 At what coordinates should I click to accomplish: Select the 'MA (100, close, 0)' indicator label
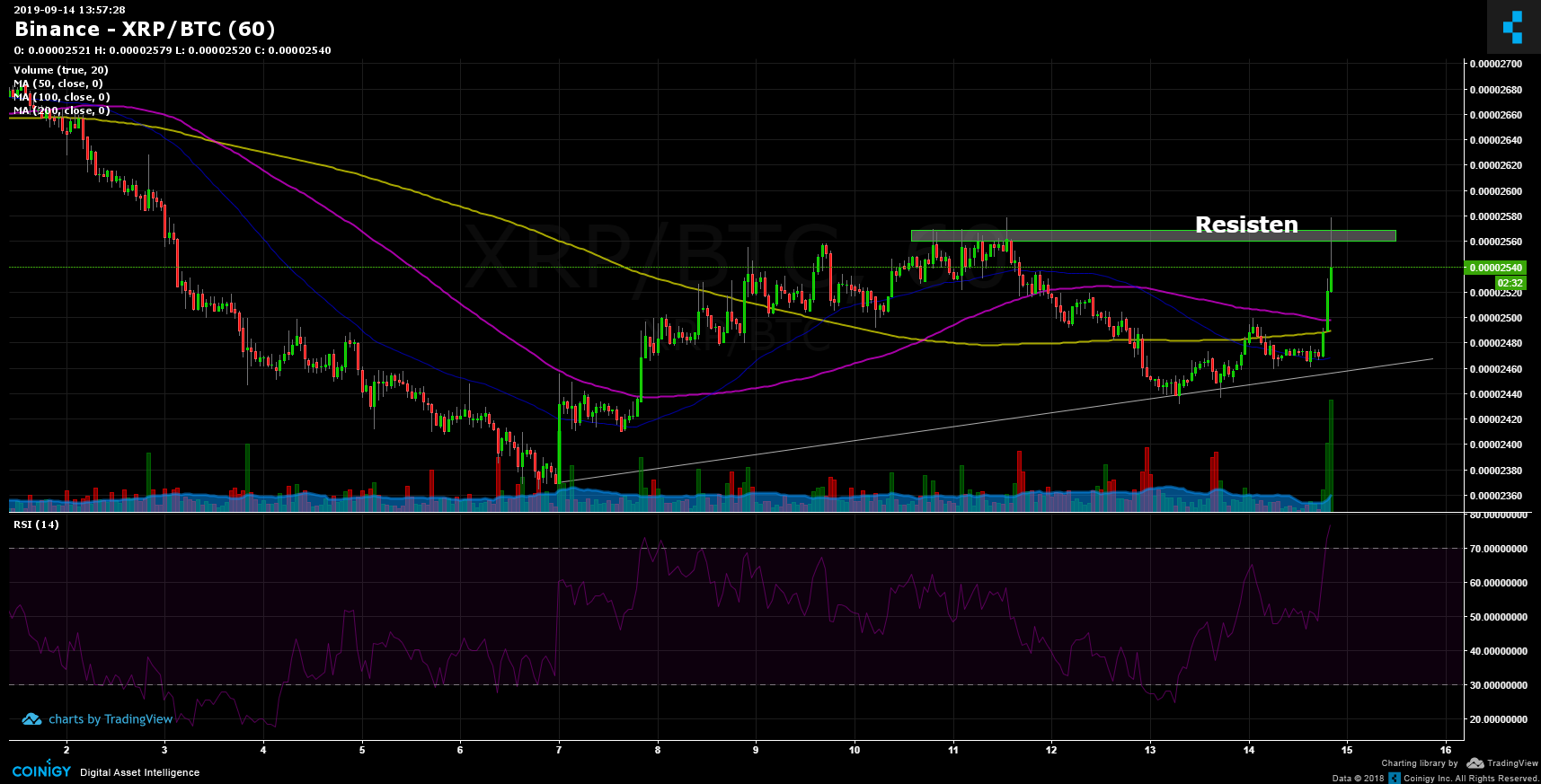tap(62, 97)
